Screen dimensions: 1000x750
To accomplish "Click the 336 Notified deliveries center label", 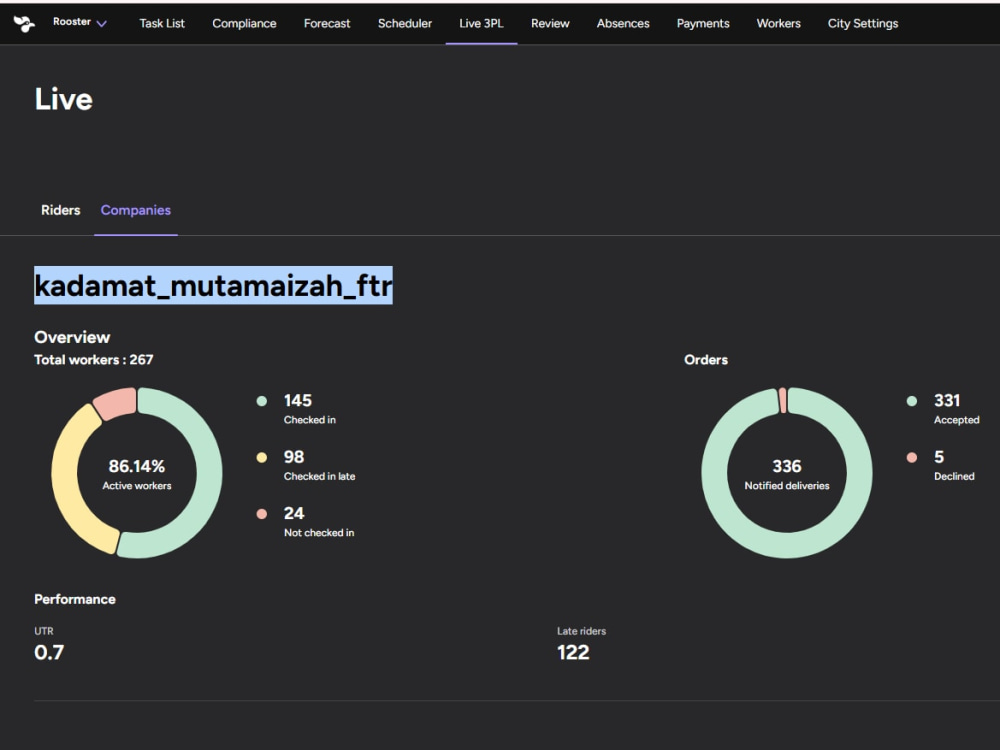I will click(787, 474).
